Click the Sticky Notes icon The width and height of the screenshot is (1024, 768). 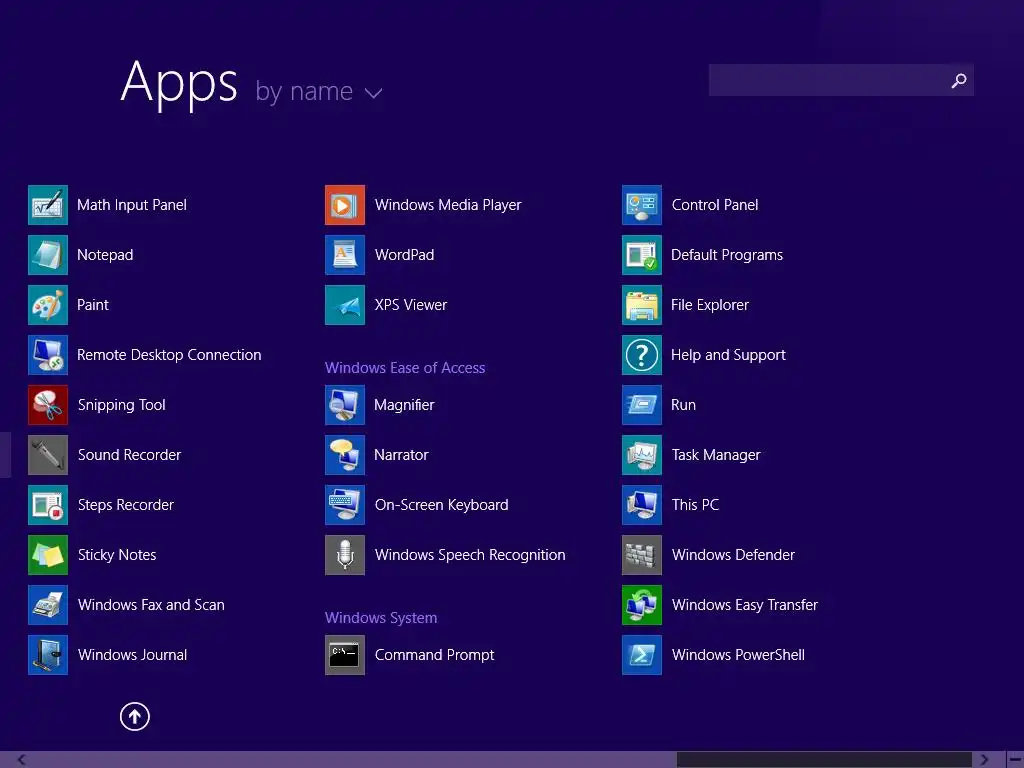coord(48,554)
